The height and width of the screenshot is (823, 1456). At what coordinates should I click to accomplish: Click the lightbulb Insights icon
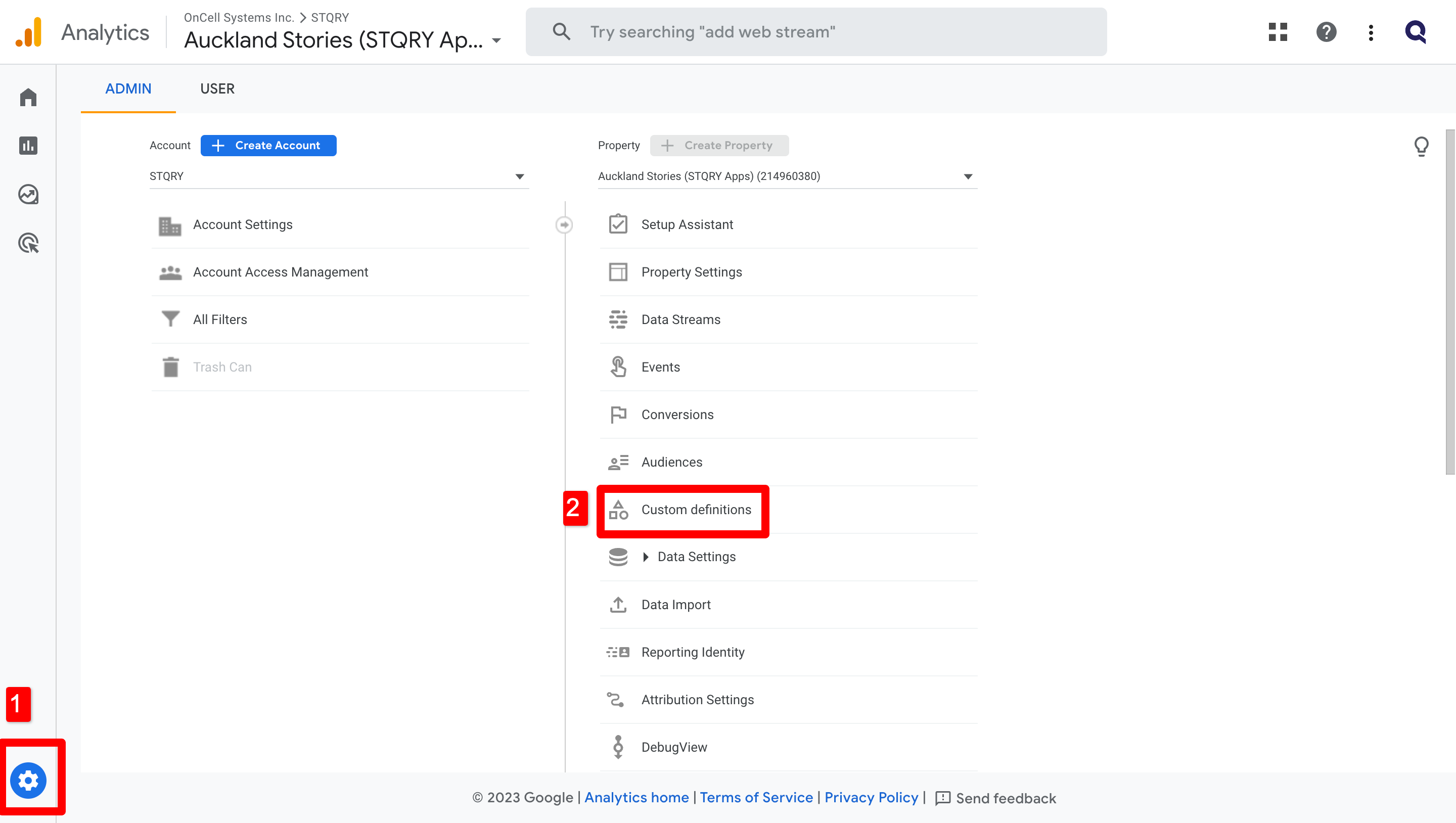click(1423, 146)
